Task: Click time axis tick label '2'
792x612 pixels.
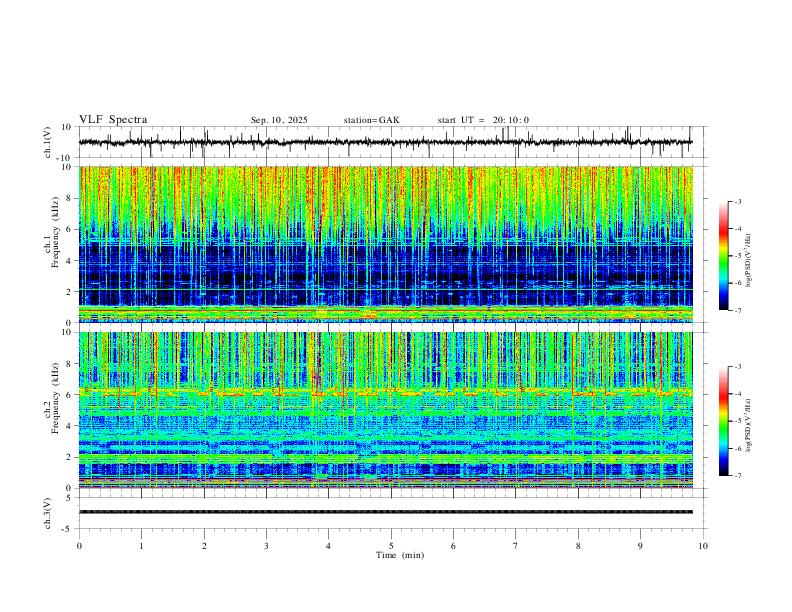Action: coord(204,546)
